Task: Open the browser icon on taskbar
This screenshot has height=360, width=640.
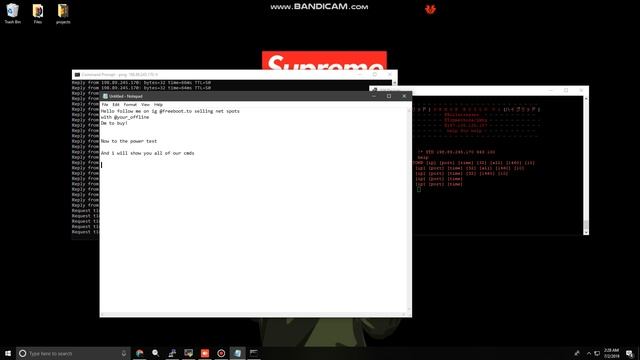Action: click(140, 353)
